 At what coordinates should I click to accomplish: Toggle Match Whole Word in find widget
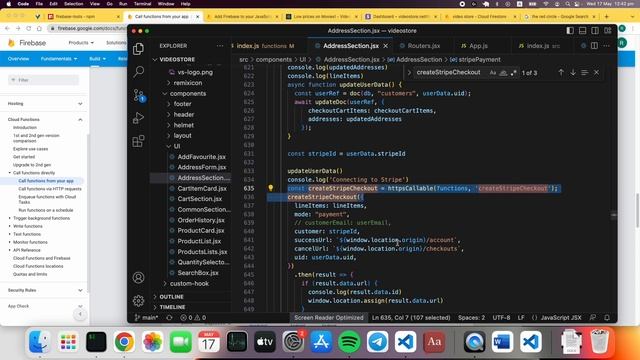tap(503, 73)
